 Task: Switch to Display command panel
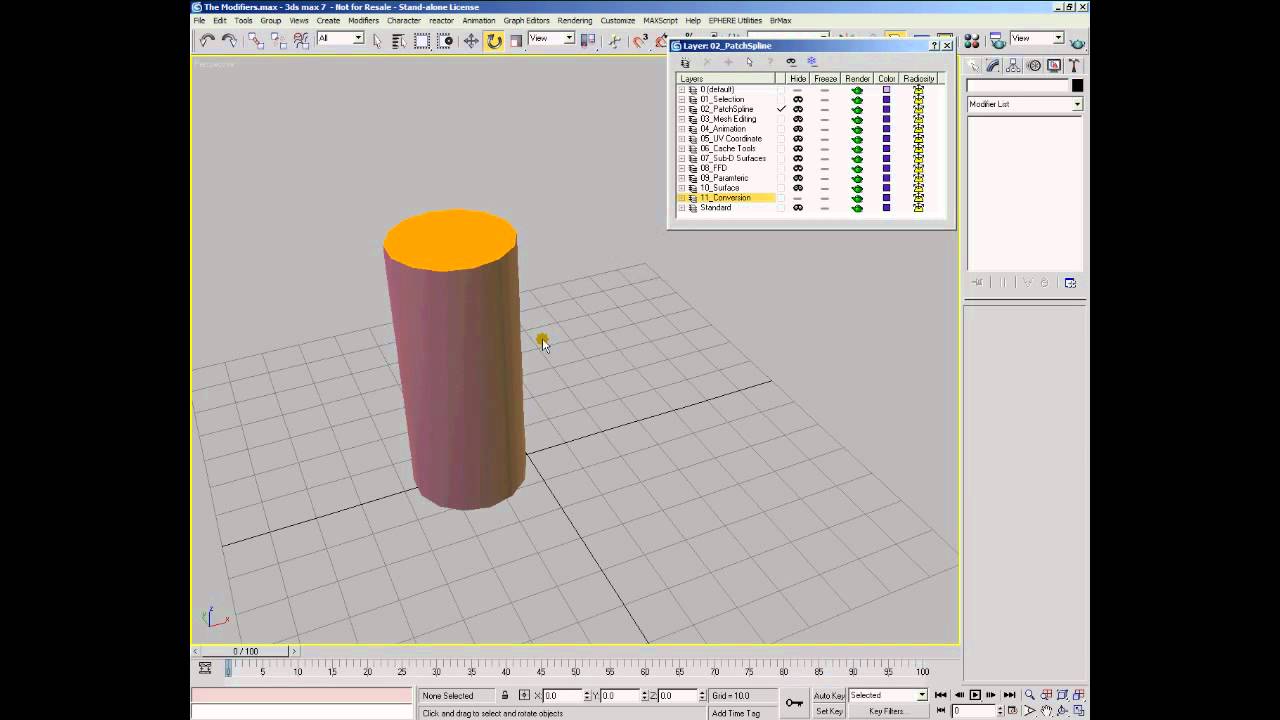tap(1054, 66)
